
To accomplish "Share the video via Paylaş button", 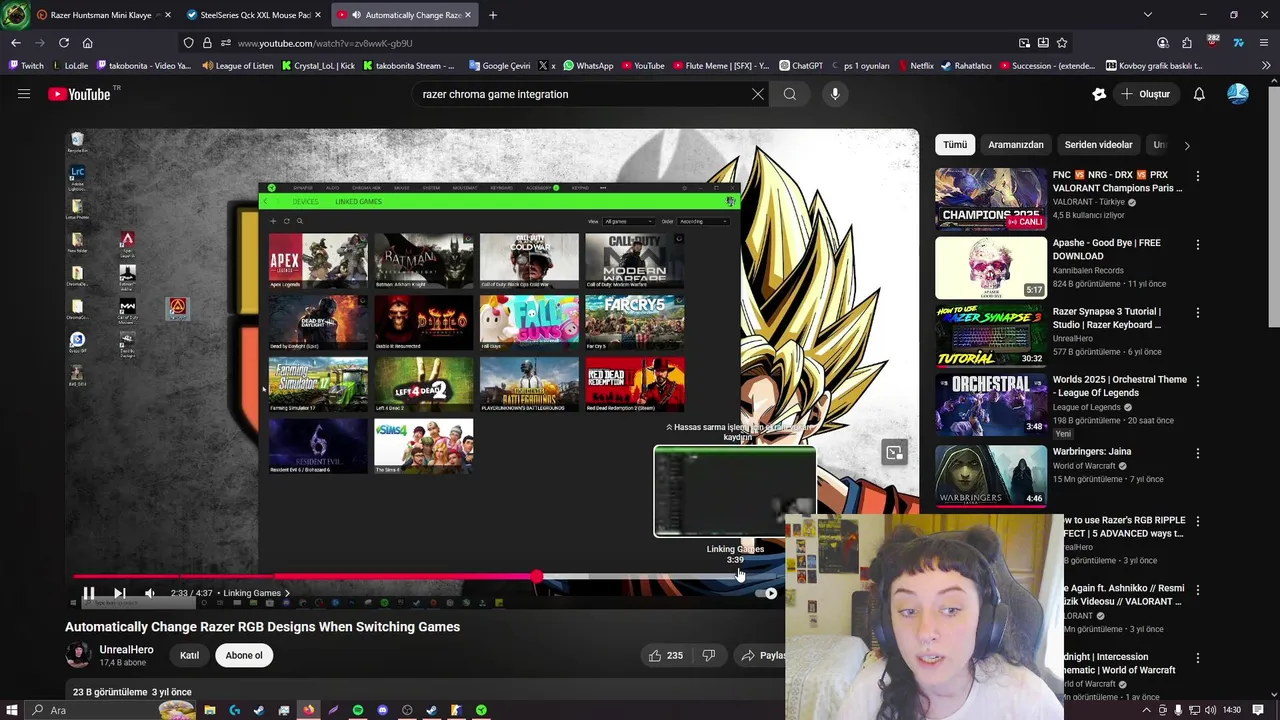I will point(763,655).
